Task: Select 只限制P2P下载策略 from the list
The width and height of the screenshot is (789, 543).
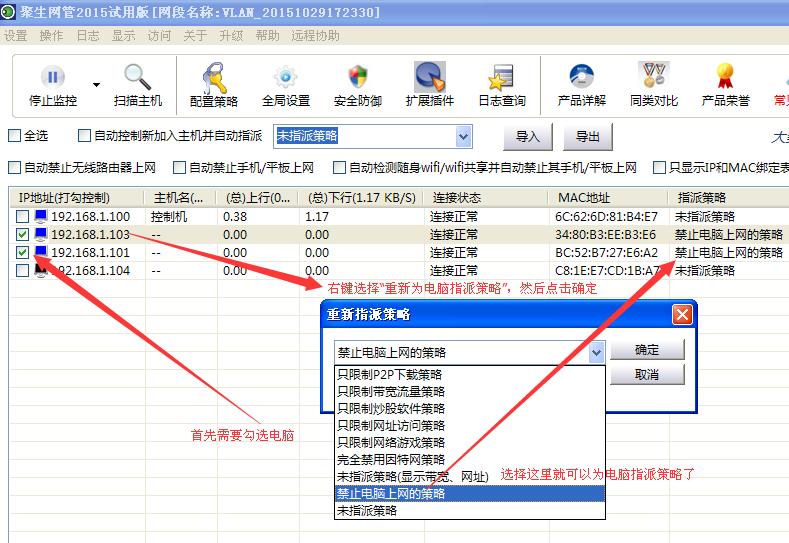Action: click(x=391, y=375)
